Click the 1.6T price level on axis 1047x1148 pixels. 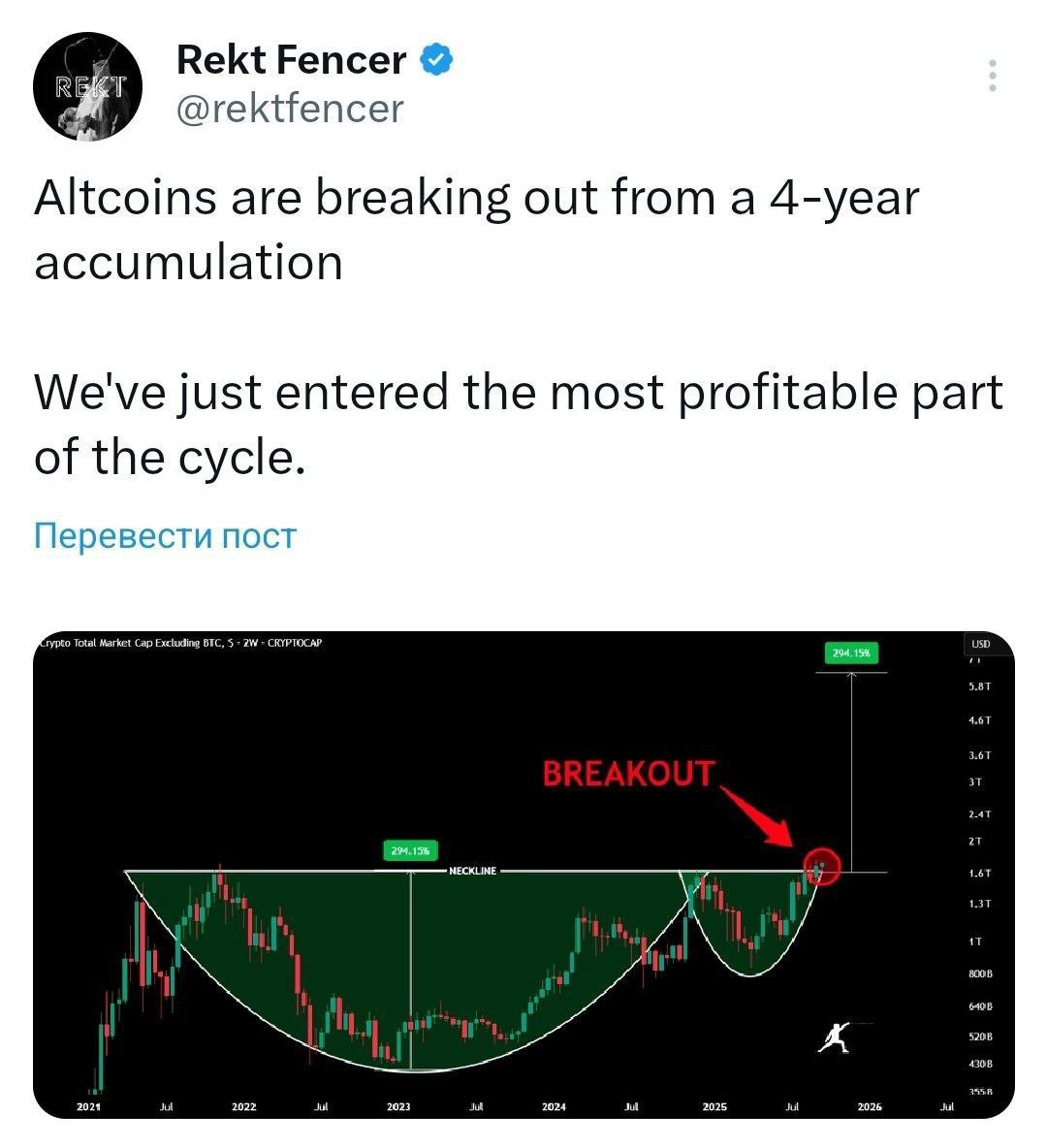(x=979, y=874)
